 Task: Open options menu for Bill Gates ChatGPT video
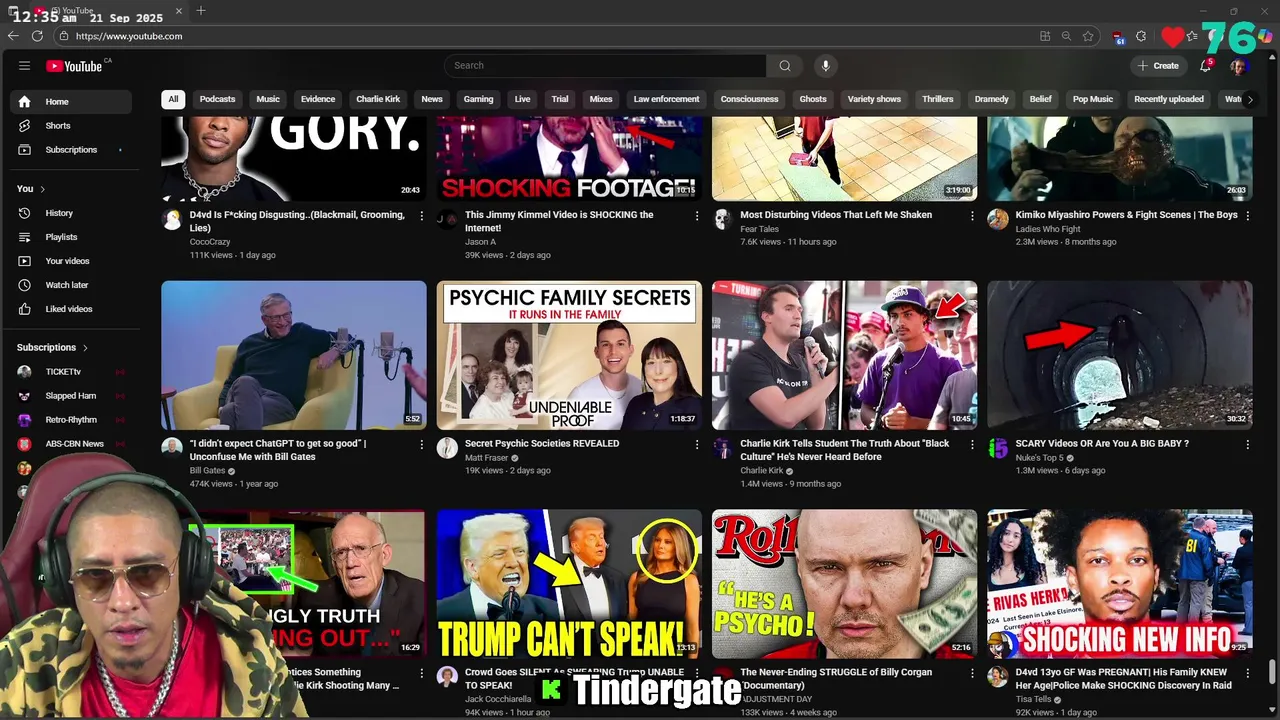tap(421, 445)
